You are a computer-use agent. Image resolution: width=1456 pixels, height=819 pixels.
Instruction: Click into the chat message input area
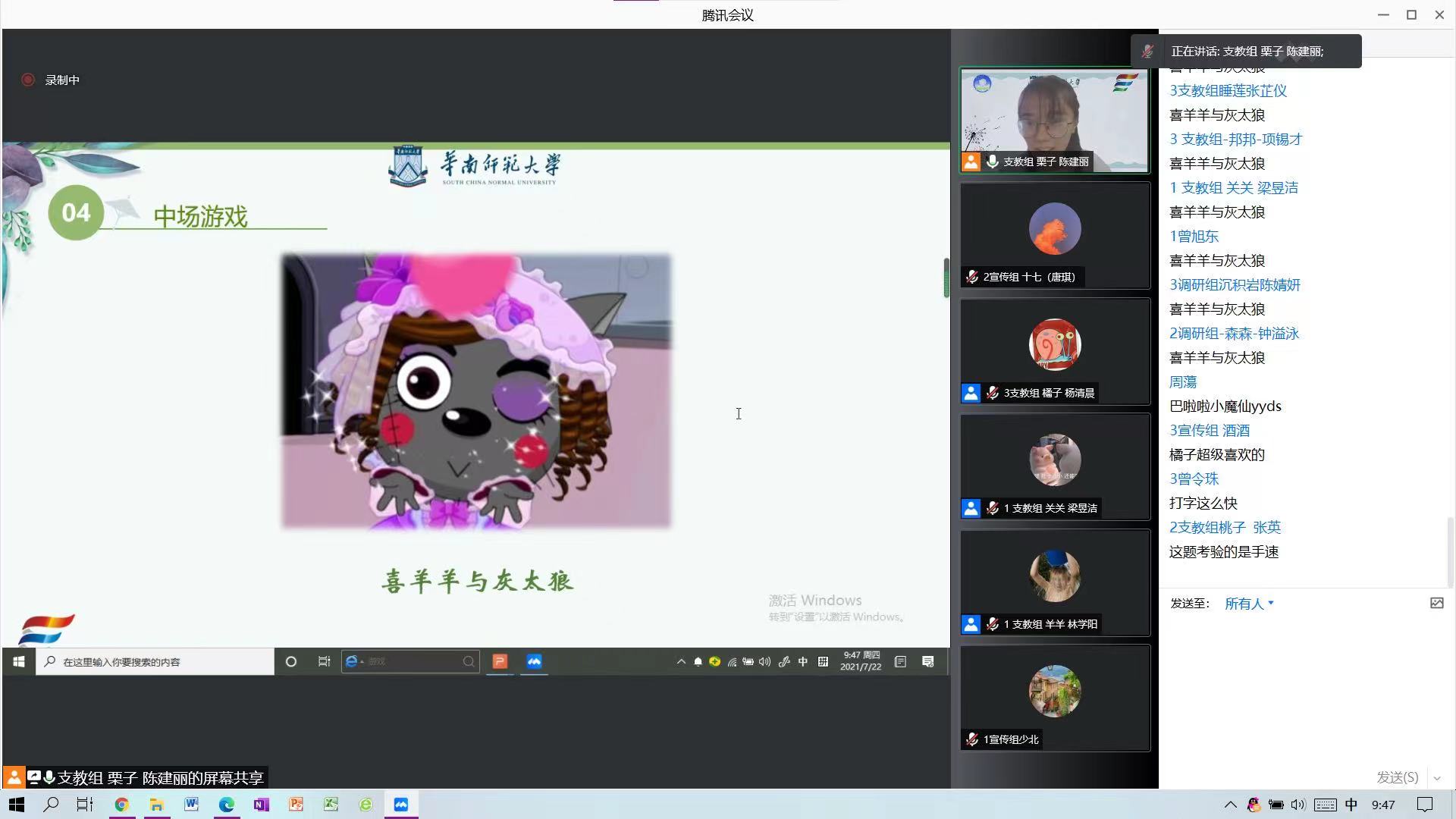coord(1307,690)
